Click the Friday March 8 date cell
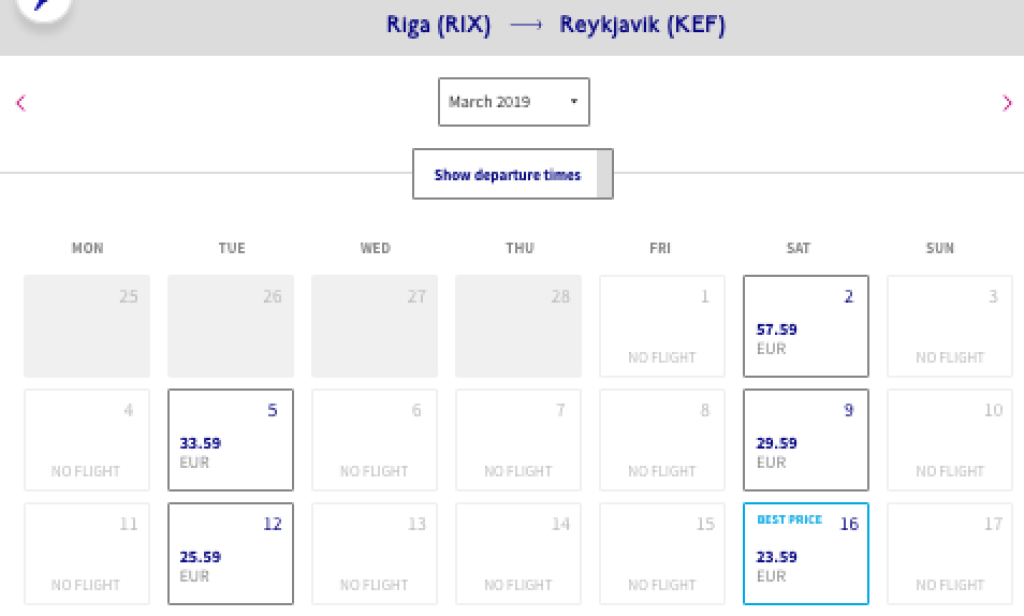Viewport: 1024px width, 616px height. tap(662, 440)
